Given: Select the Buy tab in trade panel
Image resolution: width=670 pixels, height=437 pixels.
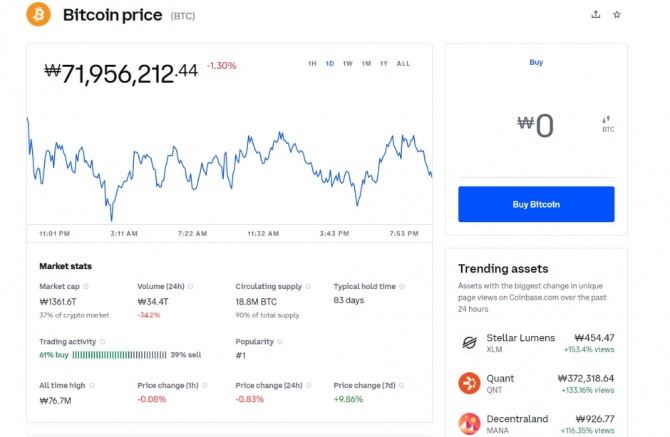Looking at the screenshot, I should pyautogui.click(x=536, y=62).
